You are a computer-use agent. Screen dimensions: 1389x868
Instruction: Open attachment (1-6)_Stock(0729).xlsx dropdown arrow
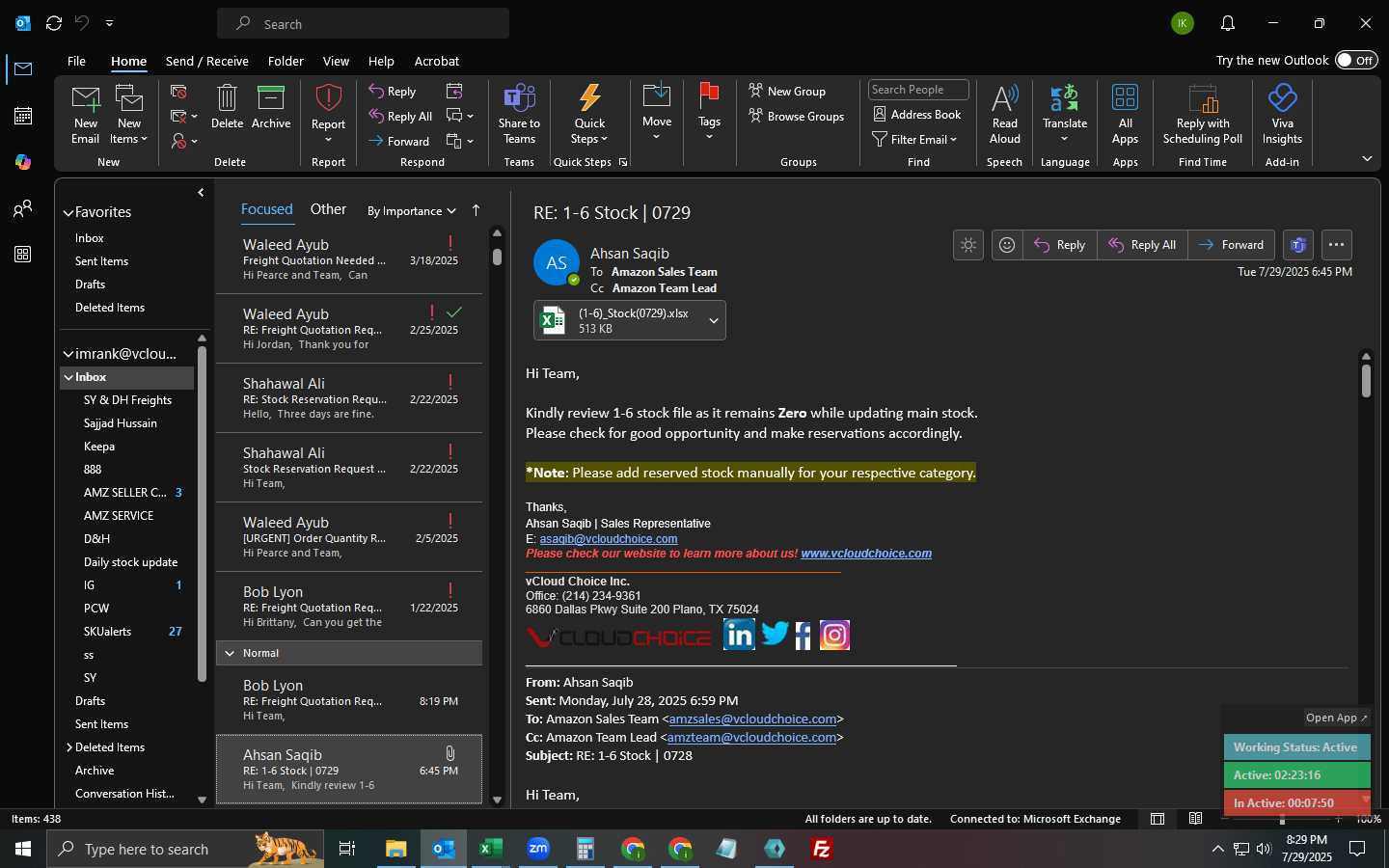(714, 321)
